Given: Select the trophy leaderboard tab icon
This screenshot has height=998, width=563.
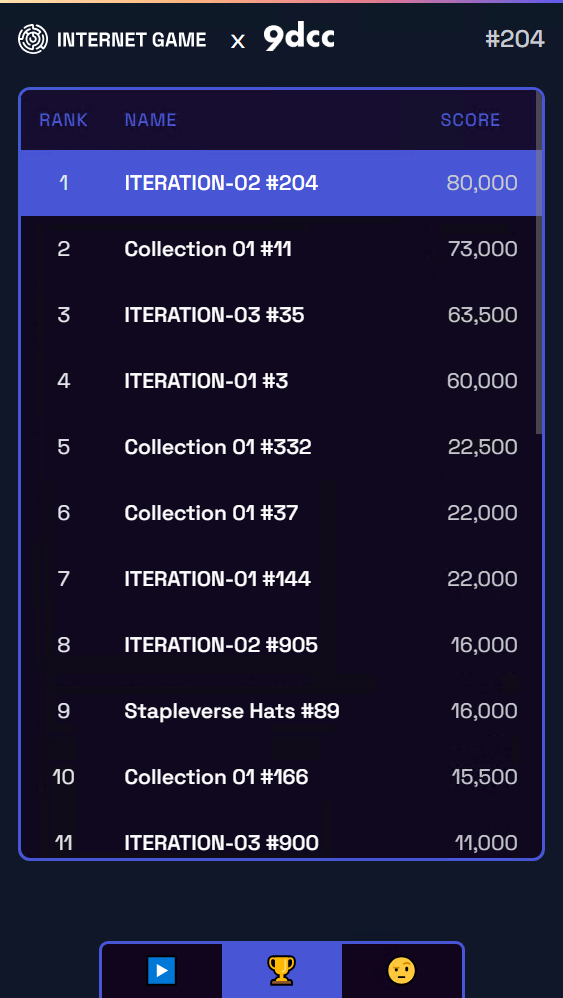Looking at the screenshot, I should (x=282, y=971).
